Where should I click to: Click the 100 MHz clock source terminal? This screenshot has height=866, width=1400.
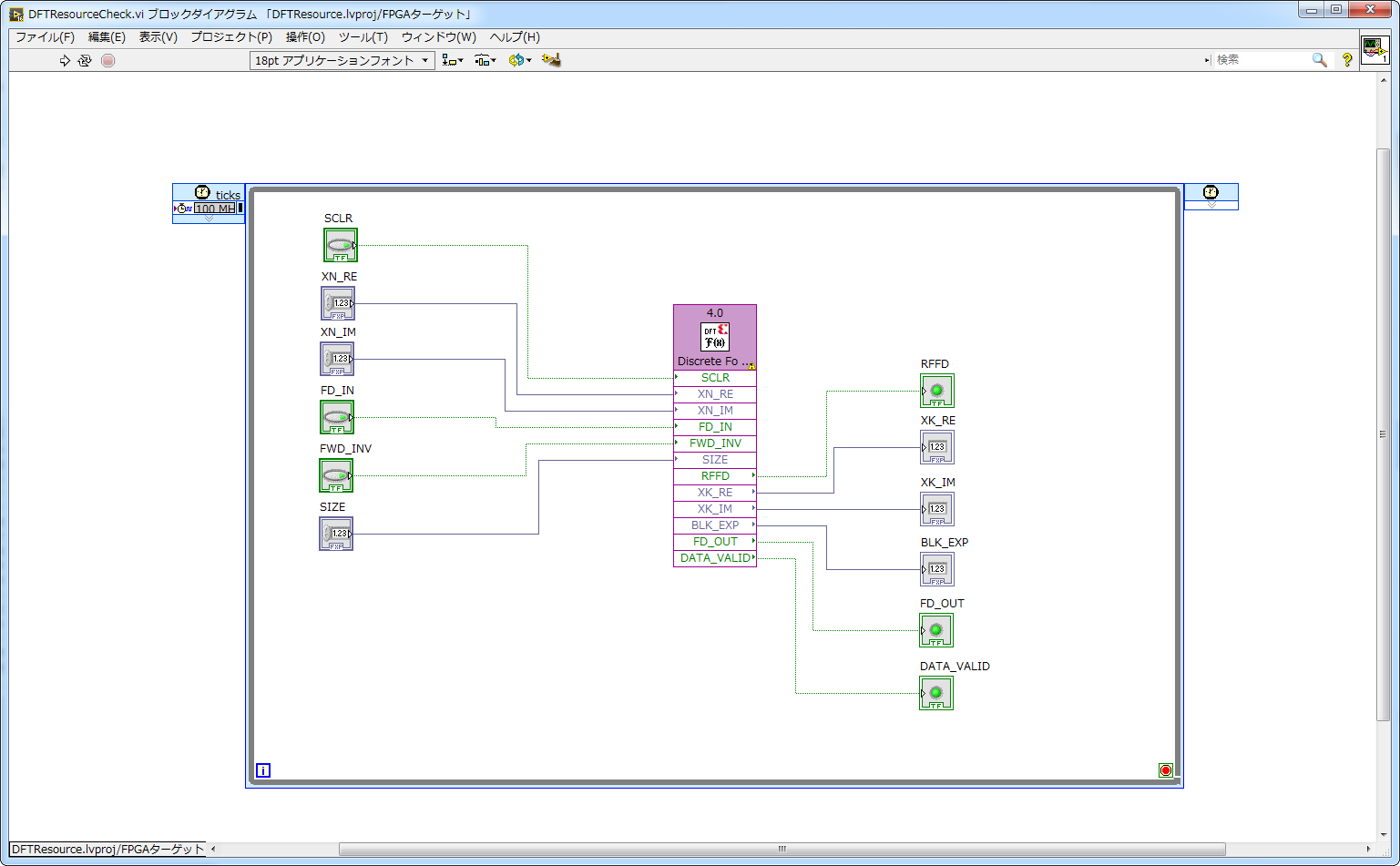[x=215, y=209]
